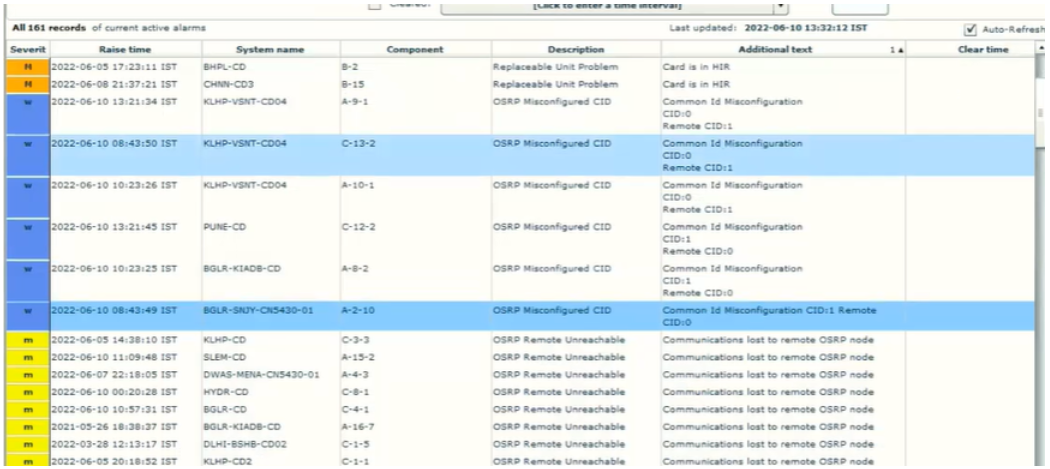Click raise time 2022-06-10 10:23:25 IST
Image resolution: width=1050 pixels, height=469 pixels.
(114, 269)
